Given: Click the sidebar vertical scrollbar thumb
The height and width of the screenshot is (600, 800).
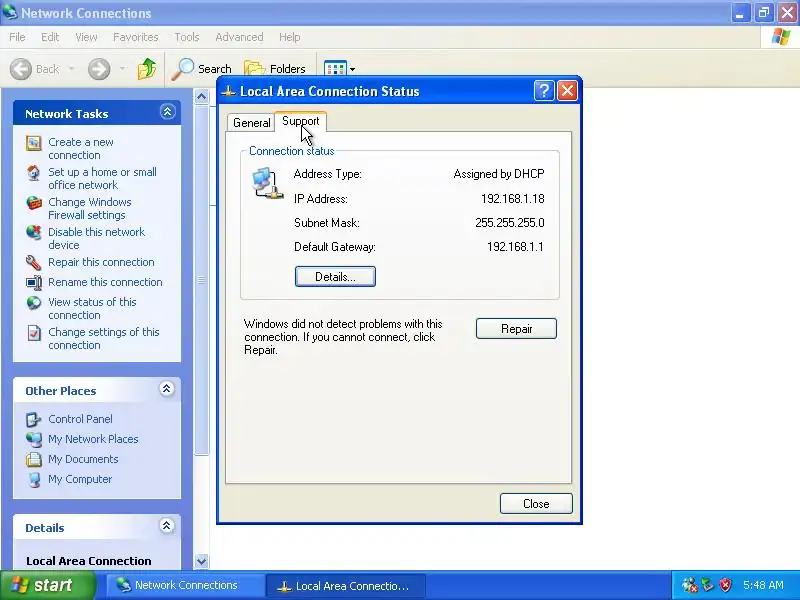Looking at the screenshot, I should [x=202, y=280].
